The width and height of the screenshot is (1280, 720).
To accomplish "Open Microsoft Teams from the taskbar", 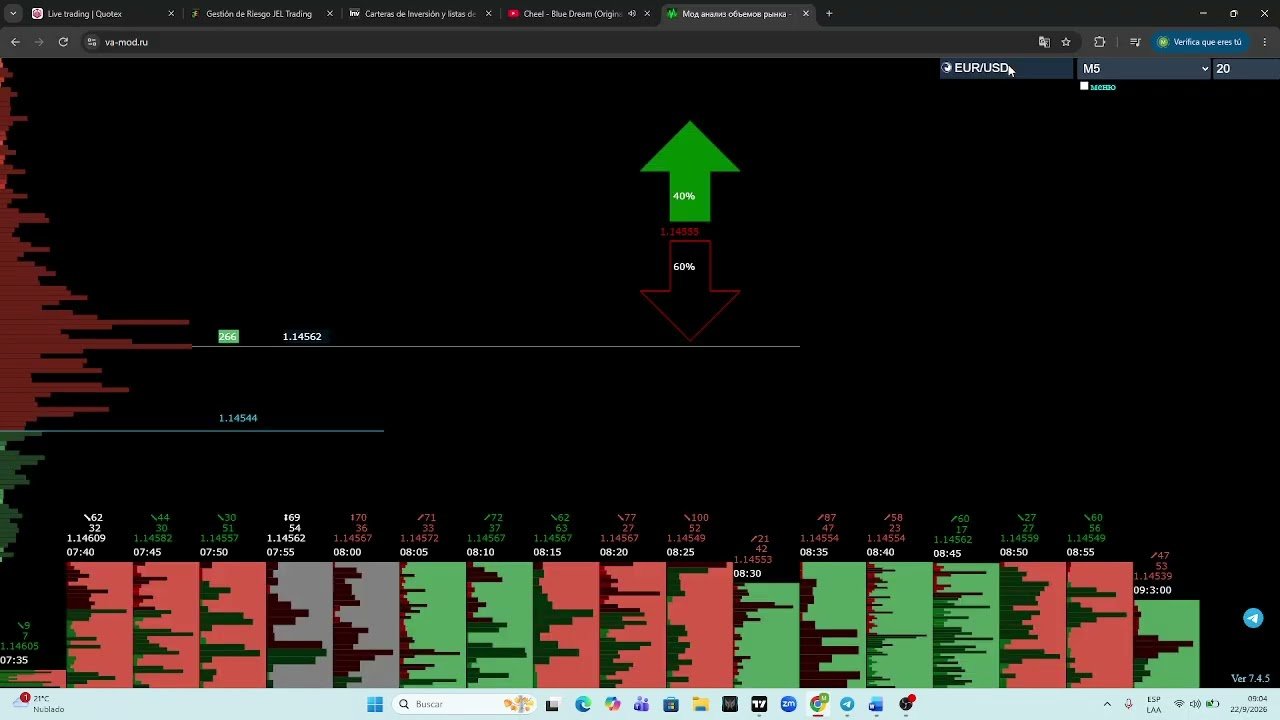I will click(x=641, y=704).
